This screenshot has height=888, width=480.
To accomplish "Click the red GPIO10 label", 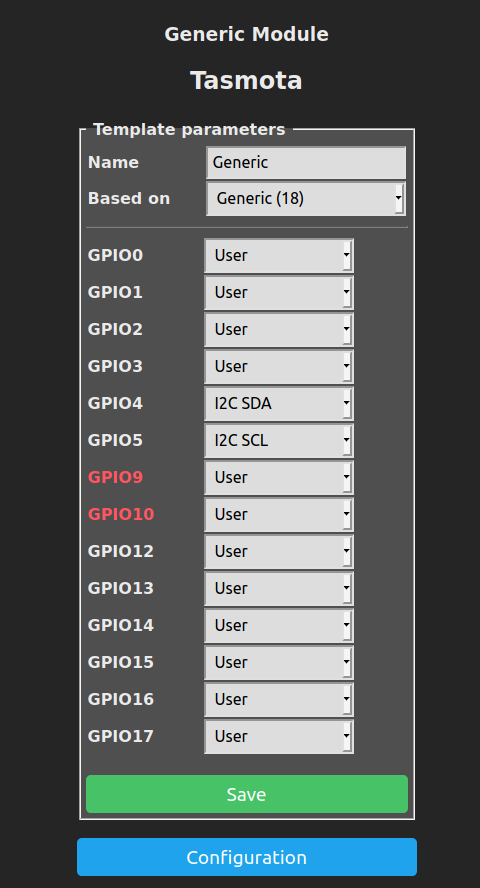I will [121, 514].
